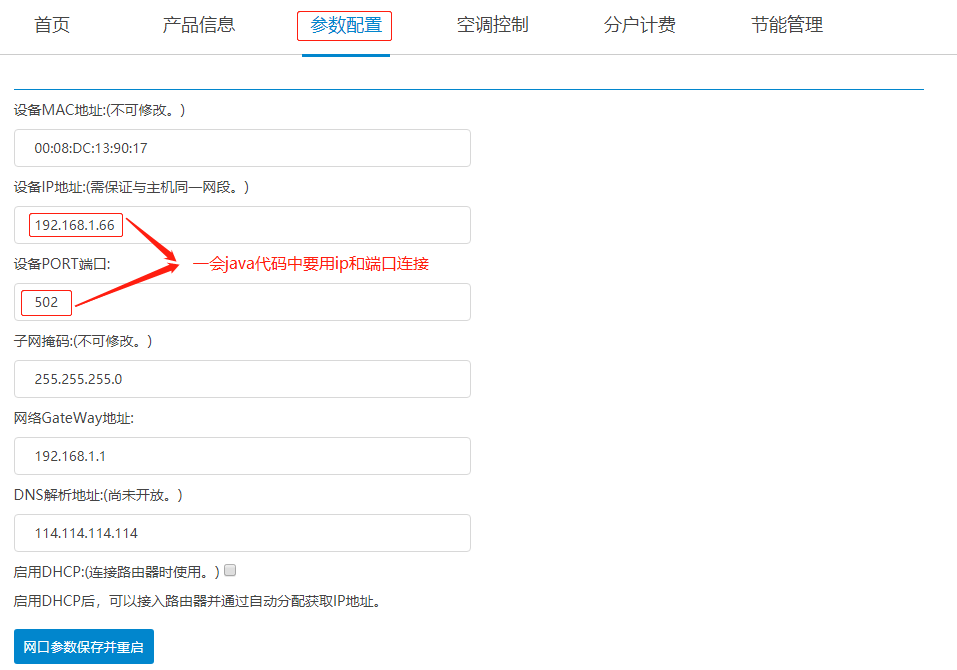The width and height of the screenshot is (957, 670).
Task: Focus the device IP field 192.168.1.66
Action: [242, 225]
